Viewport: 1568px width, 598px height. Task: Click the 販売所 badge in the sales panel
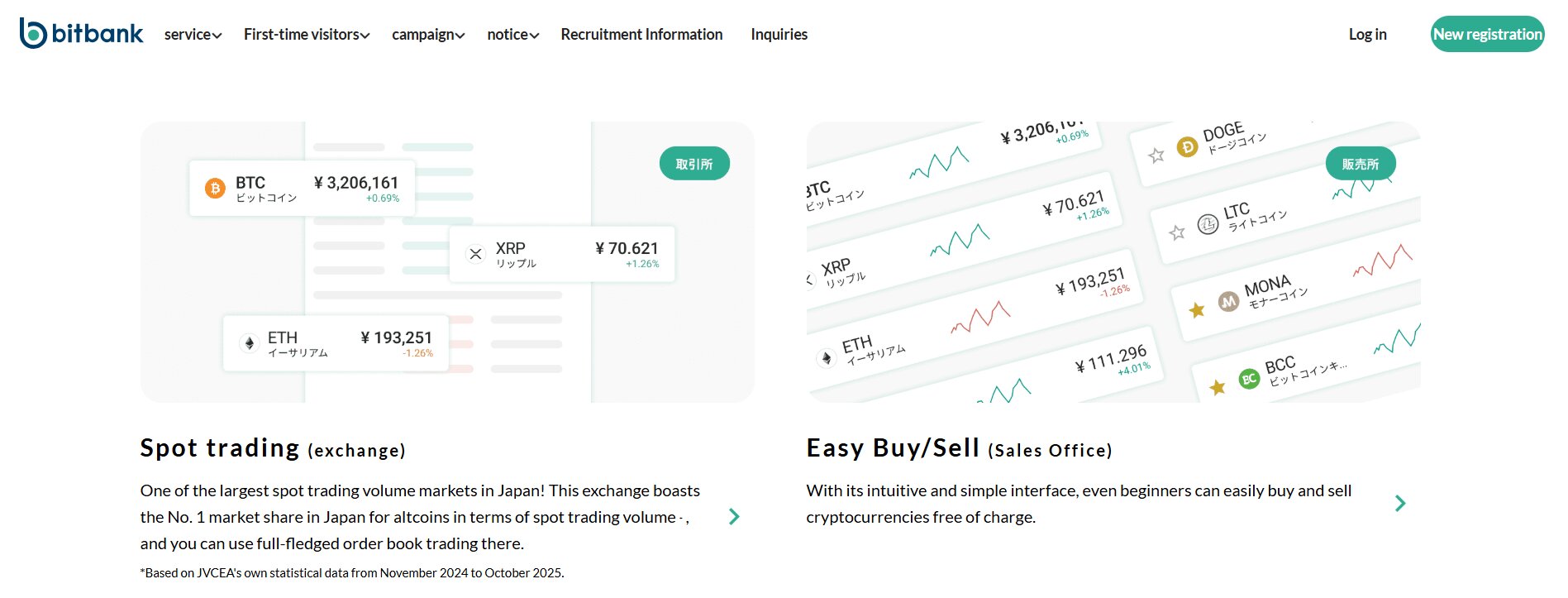pos(1362,164)
